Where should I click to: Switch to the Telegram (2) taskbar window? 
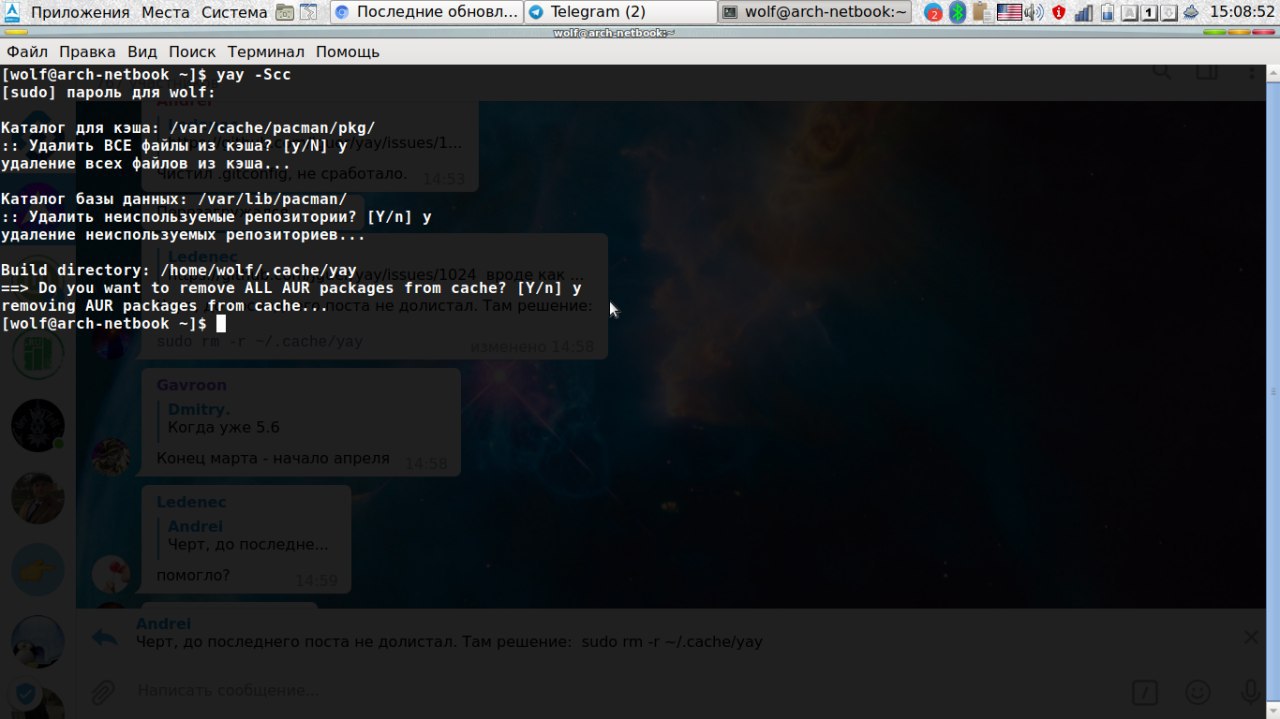click(x=620, y=12)
